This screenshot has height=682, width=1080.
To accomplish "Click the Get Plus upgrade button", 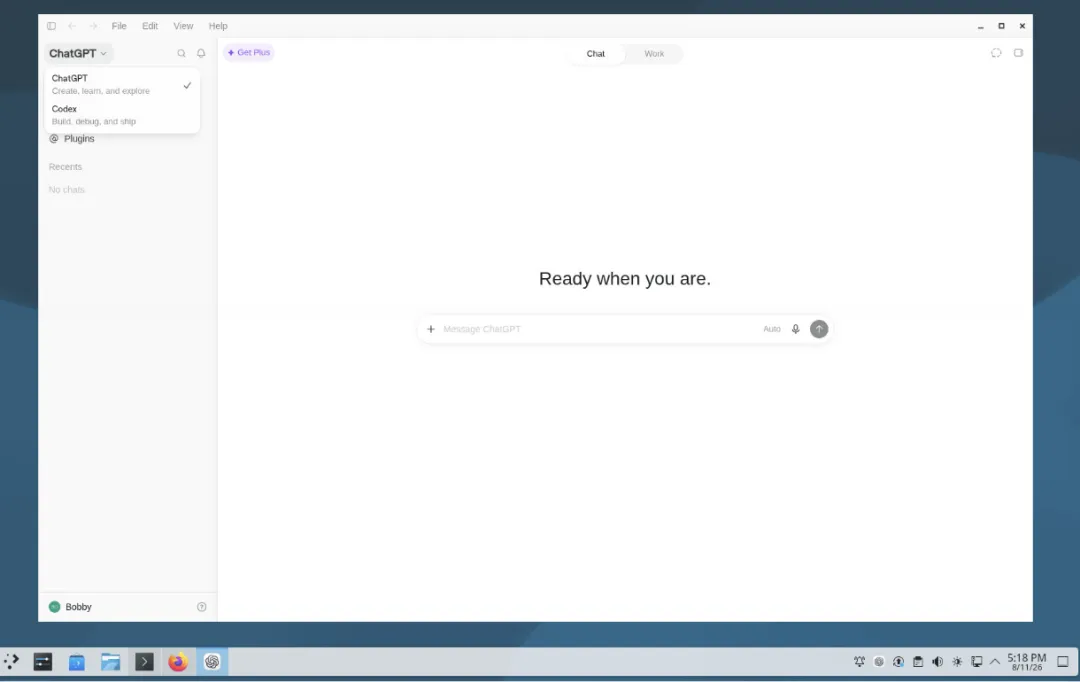I will coord(249,52).
